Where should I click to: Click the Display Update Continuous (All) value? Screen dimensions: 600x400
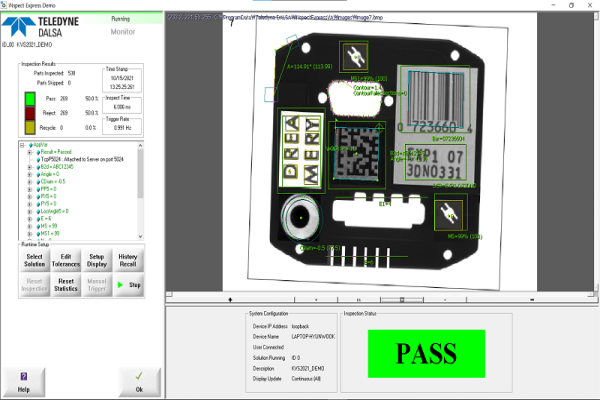306,379
